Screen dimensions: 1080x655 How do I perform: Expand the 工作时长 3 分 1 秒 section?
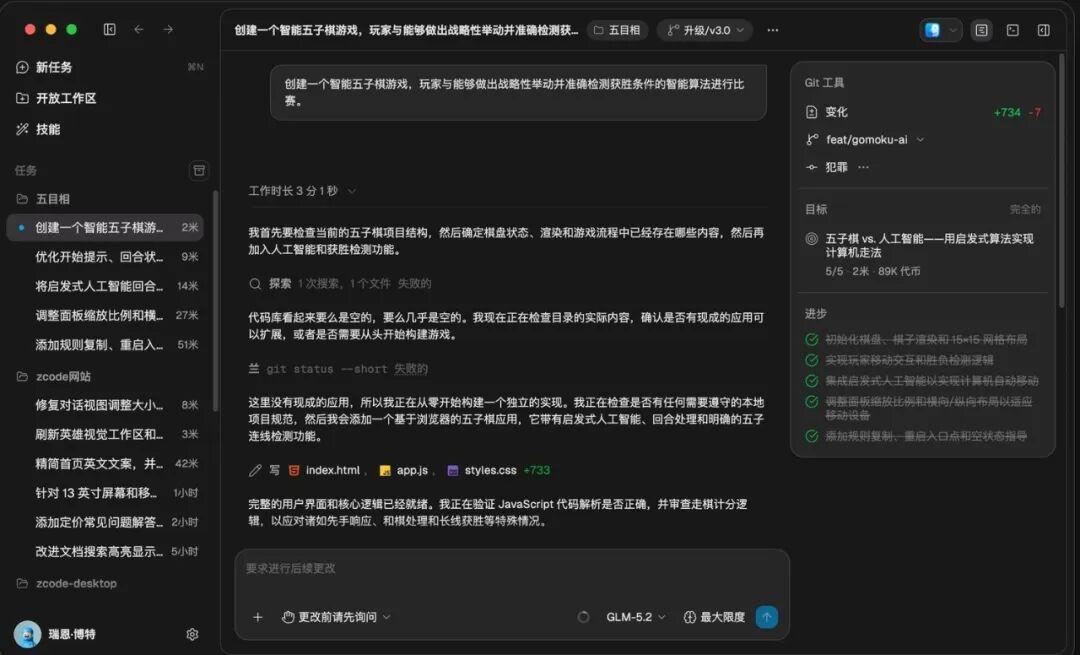tap(302, 190)
